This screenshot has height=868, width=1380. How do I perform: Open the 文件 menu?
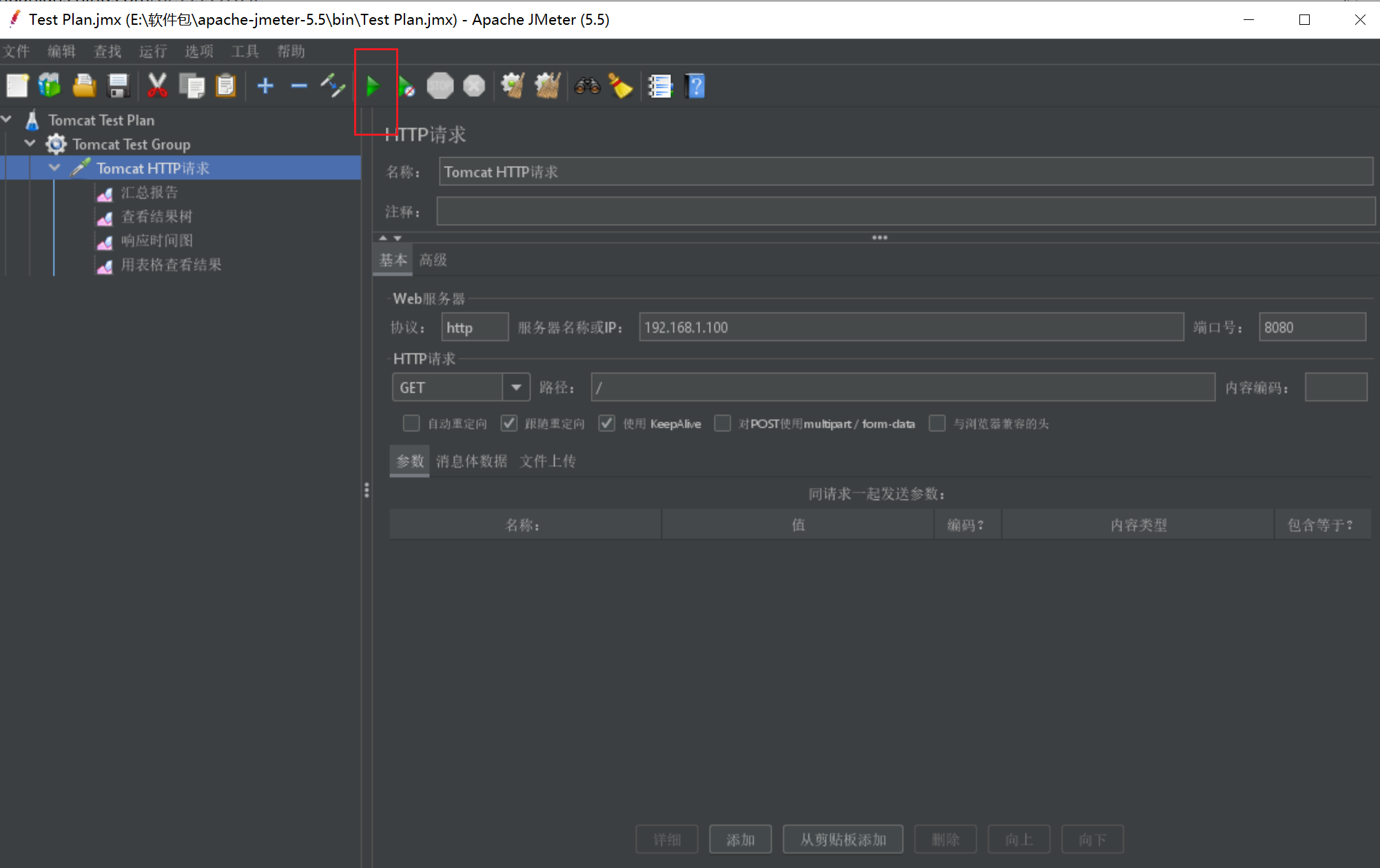tap(15, 52)
